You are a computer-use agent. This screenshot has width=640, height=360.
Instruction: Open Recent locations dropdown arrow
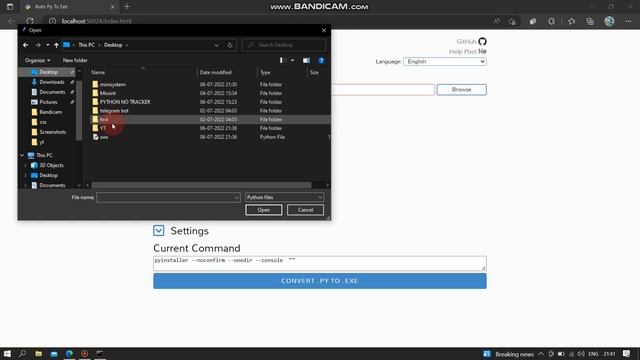click(x=48, y=45)
